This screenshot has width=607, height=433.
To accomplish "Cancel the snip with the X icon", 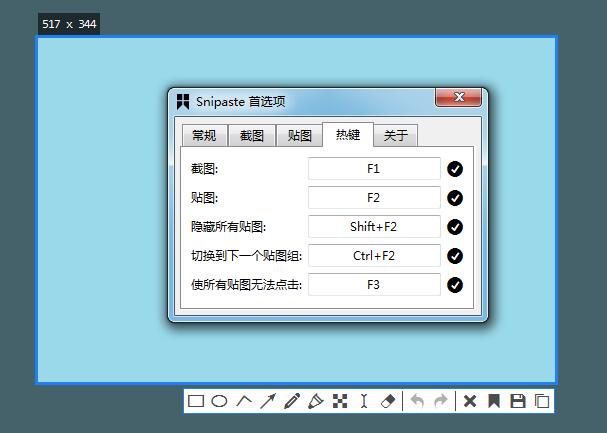I will (469, 401).
